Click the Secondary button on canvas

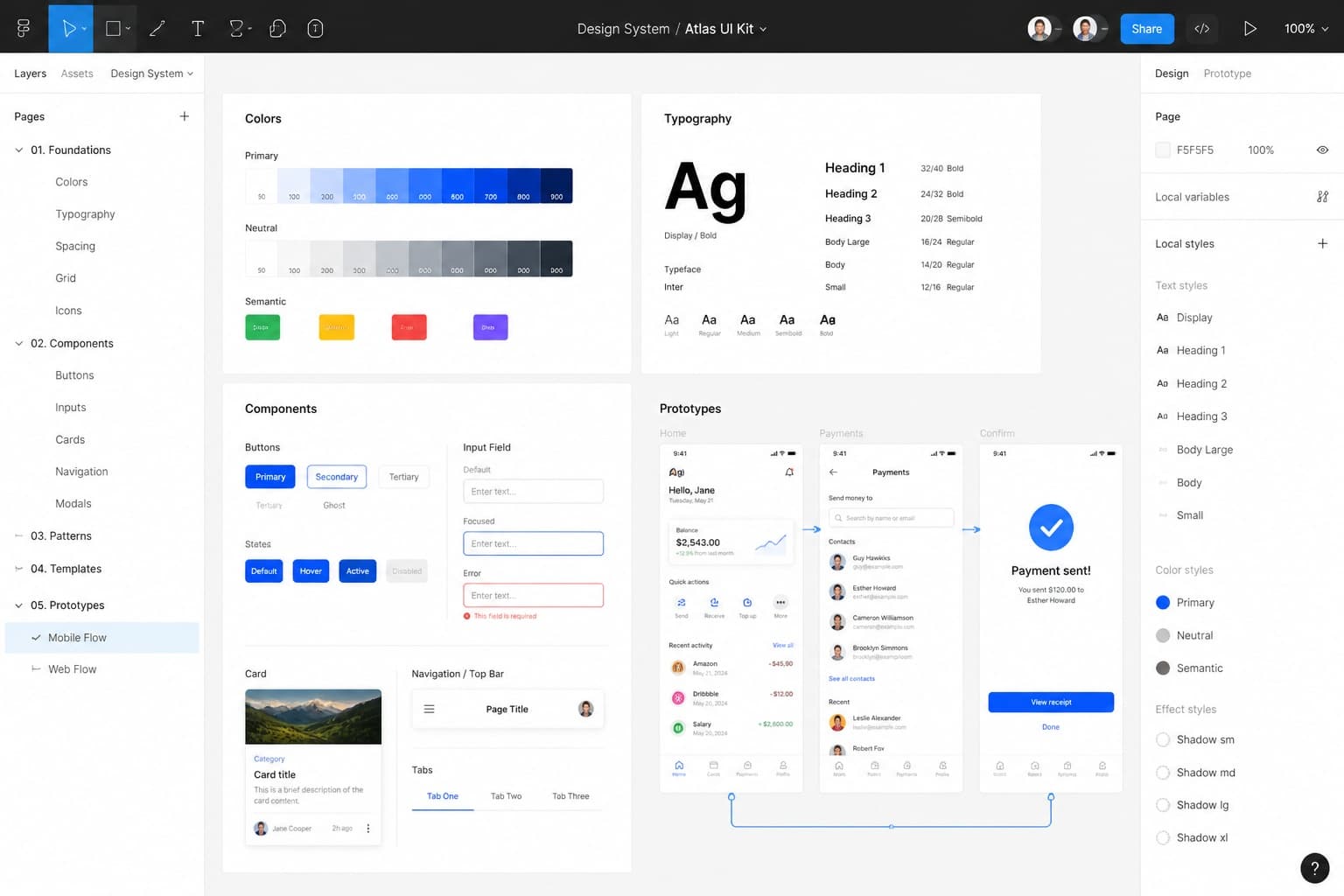tap(337, 477)
